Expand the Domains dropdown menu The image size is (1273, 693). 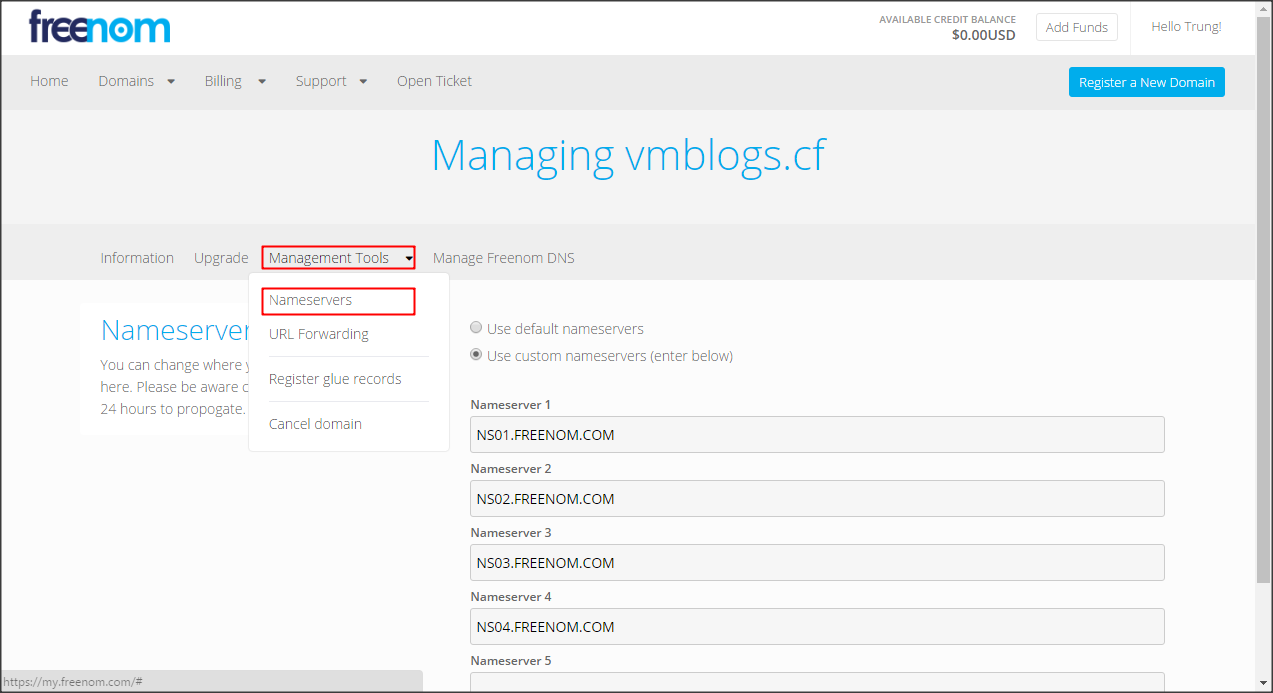[136, 81]
